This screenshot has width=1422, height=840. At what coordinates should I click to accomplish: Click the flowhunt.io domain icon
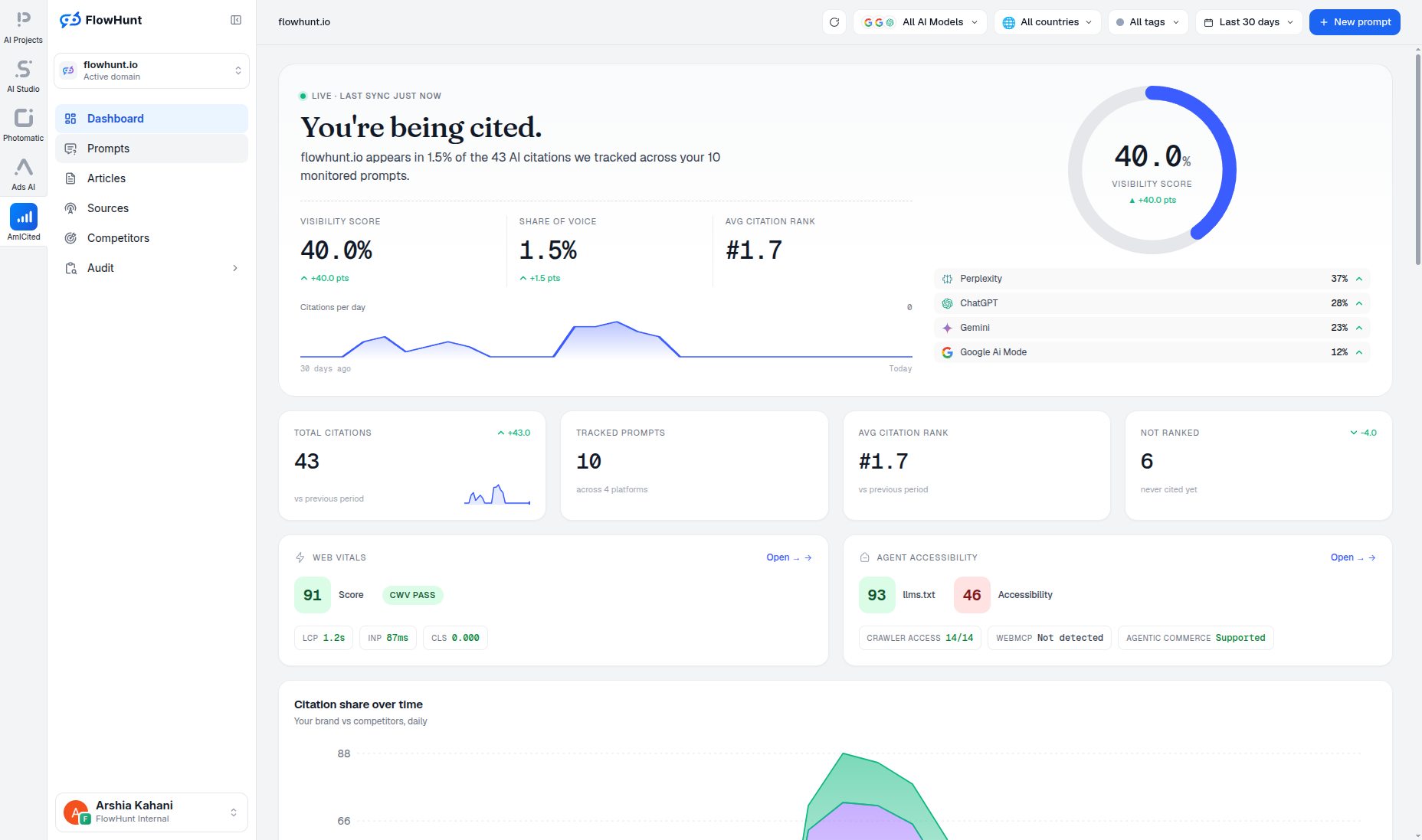coord(68,70)
